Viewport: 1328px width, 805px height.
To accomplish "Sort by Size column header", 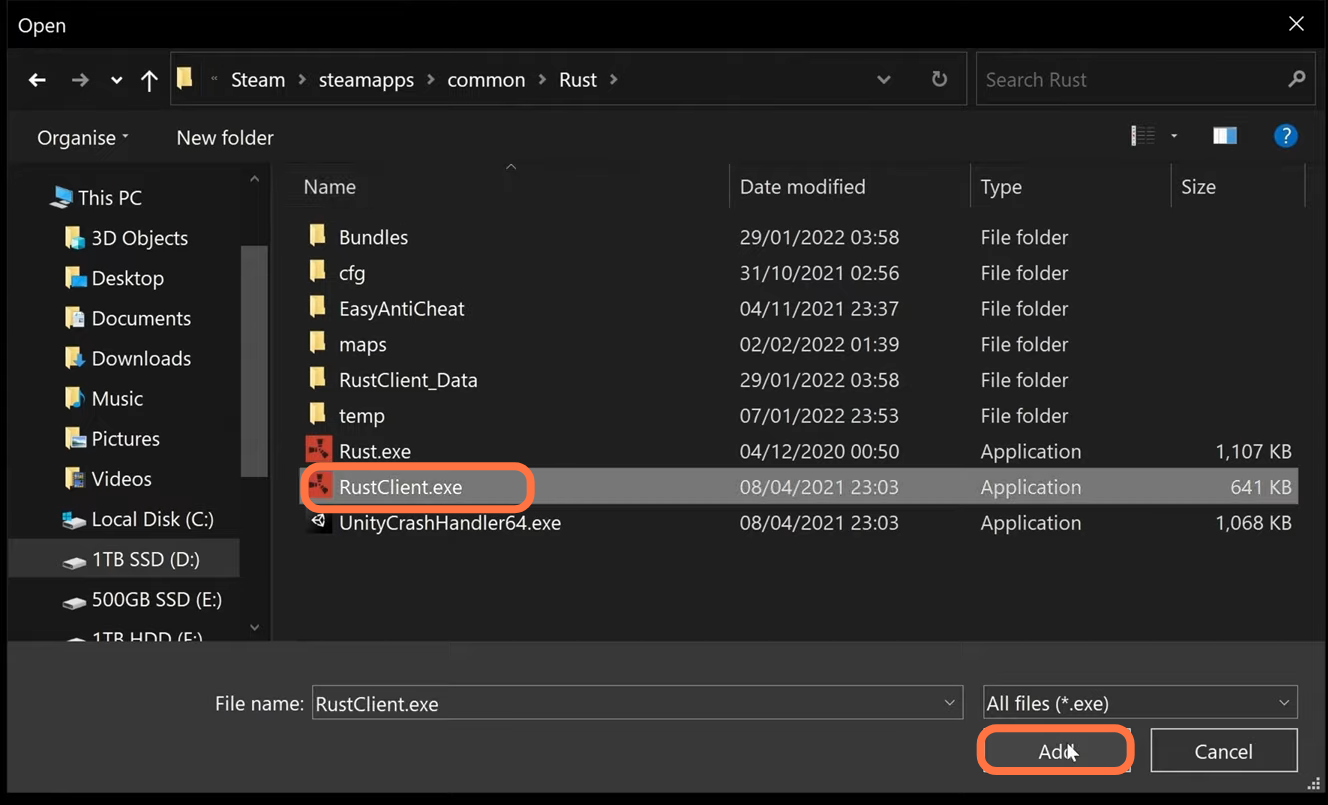I will [x=1198, y=187].
